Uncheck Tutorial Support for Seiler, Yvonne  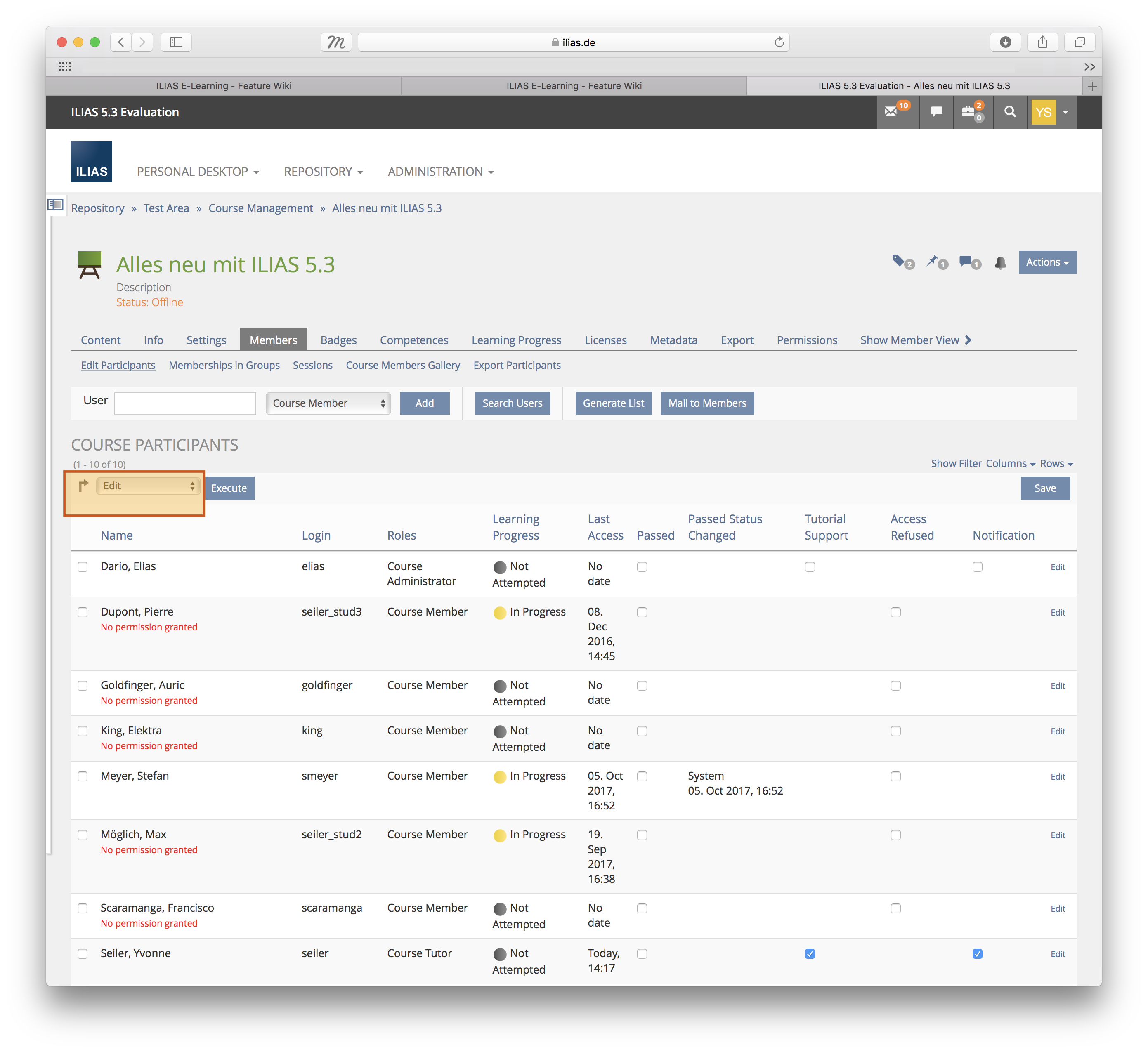(810, 954)
